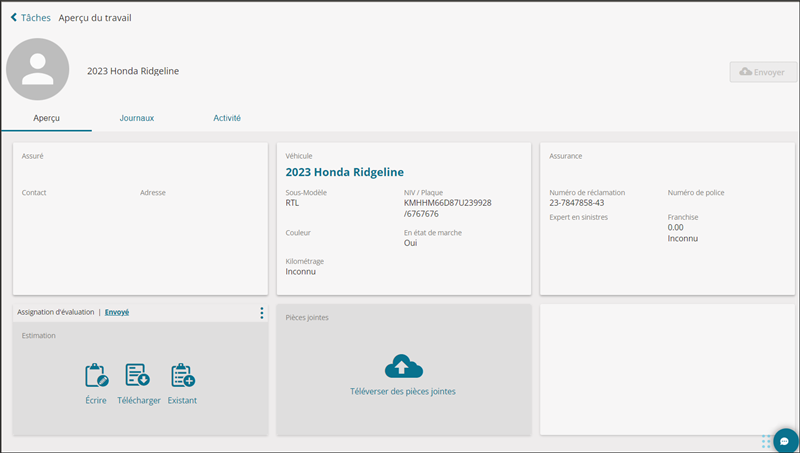Image resolution: width=800 pixels, height=453 pixels.
Task: Open the Activité tab
Action: [x=227, y=118]
